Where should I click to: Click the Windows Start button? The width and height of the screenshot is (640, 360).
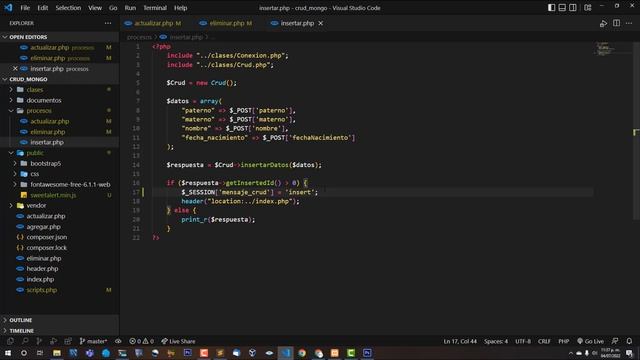coord(8,353)
